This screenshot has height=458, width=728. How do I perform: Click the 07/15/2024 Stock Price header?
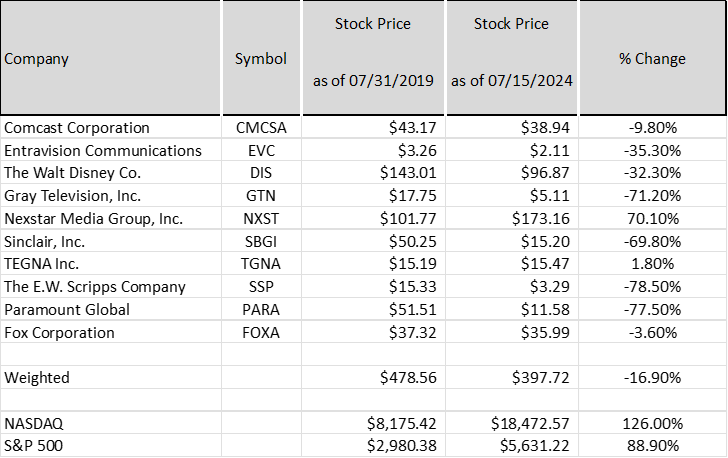(512, 58)
